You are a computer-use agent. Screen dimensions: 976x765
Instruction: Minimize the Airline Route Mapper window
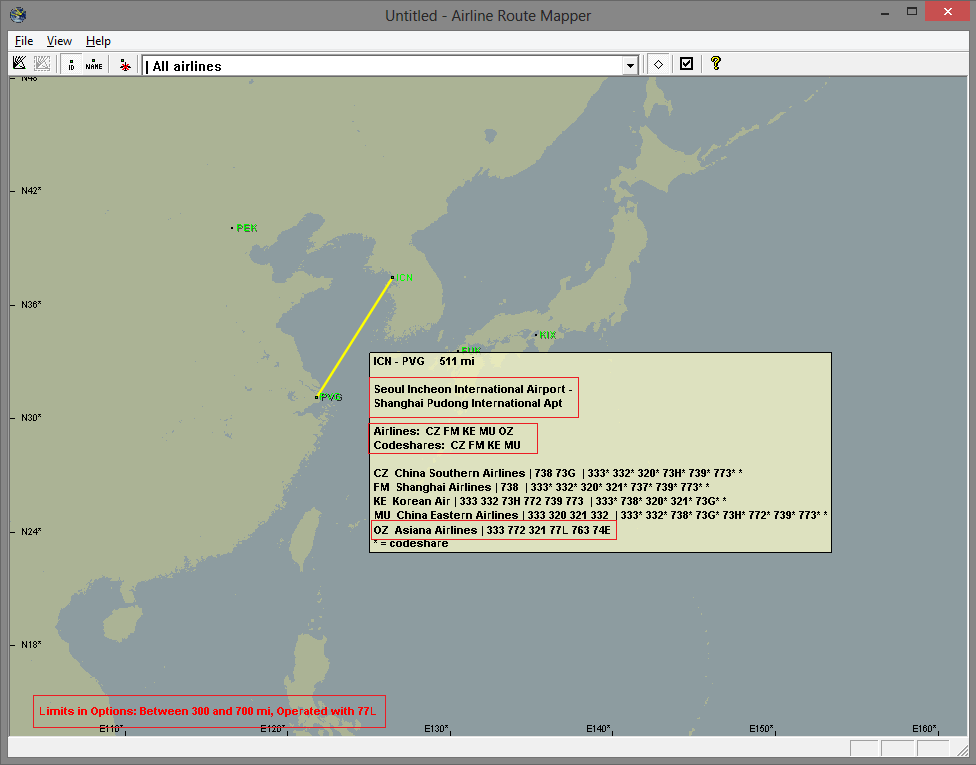point(884,13)
